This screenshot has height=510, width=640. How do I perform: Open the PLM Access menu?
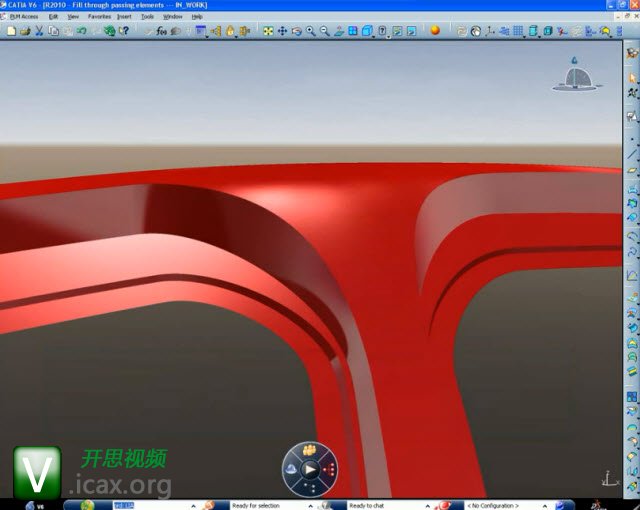point(23,17)
